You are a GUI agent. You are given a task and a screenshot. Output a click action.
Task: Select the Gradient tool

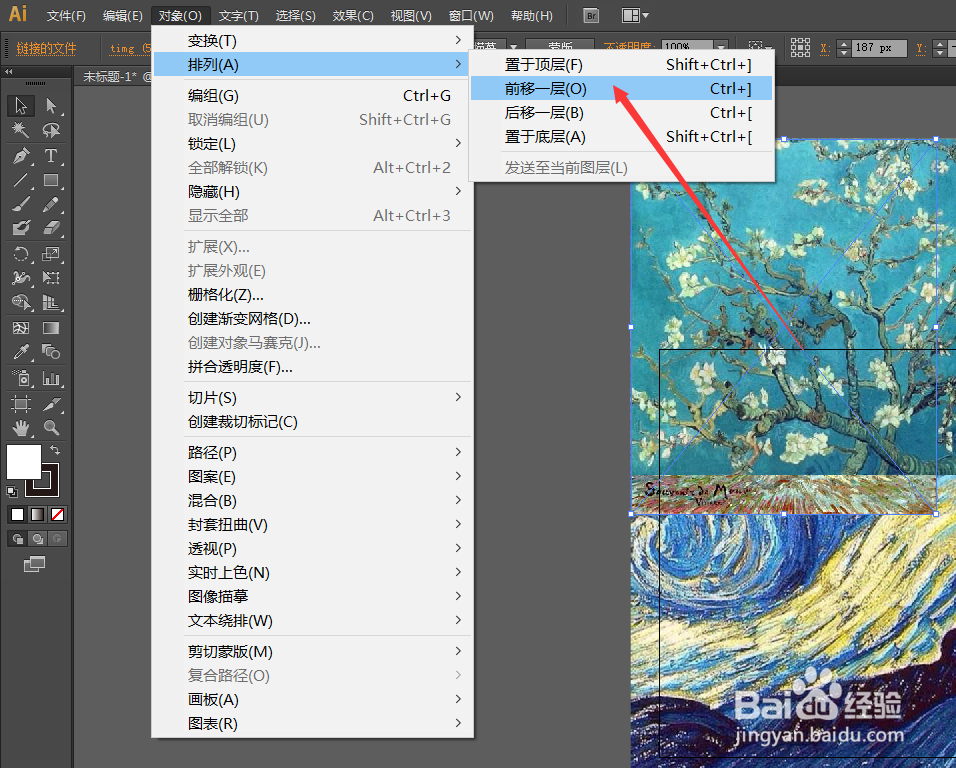pyautogui.click(x=51, y=328)
